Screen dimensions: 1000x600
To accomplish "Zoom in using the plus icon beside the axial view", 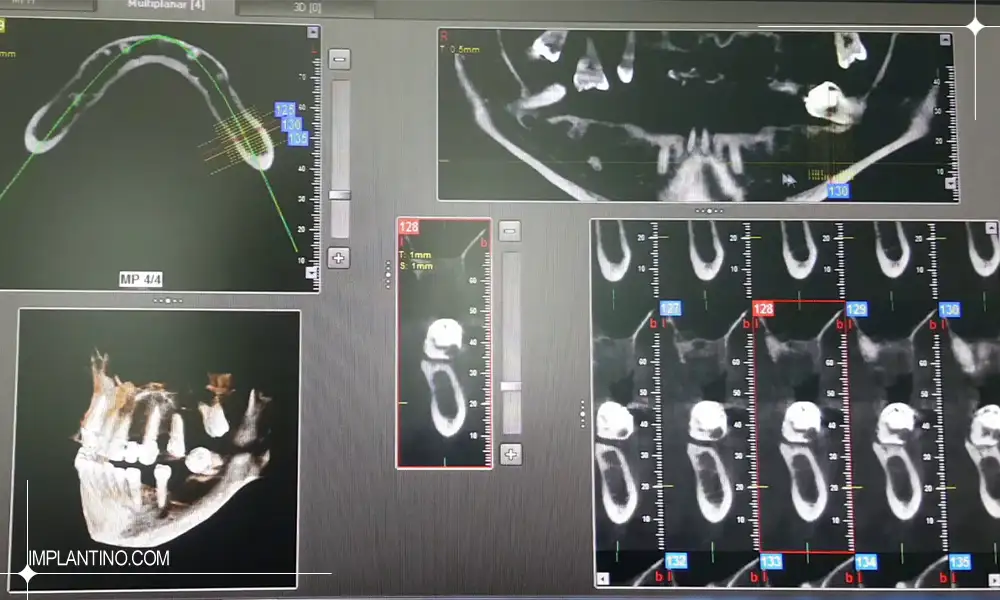I will point(337,257).
